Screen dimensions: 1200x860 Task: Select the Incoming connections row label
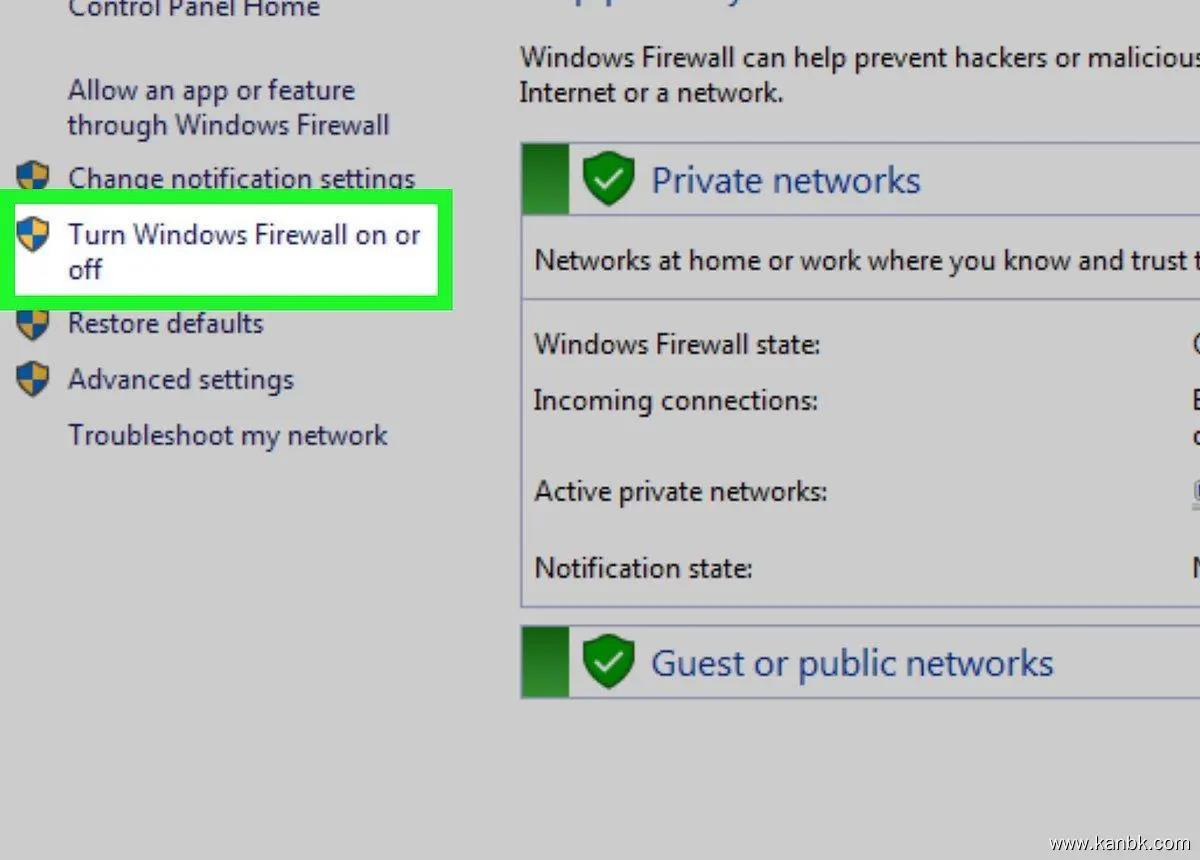coord(676,401)
